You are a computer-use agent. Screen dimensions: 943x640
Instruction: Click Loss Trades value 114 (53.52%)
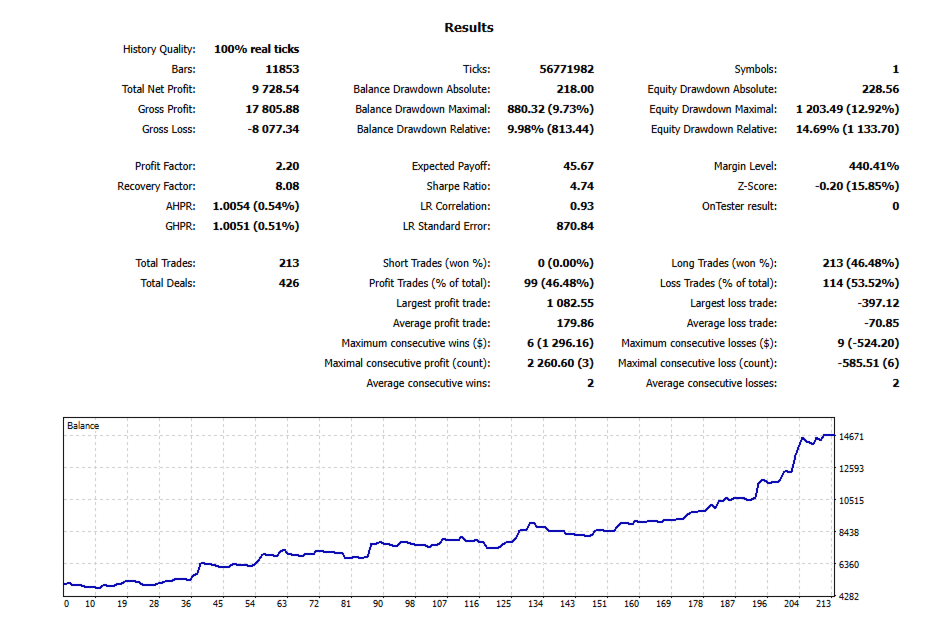[x=861, y=283]
